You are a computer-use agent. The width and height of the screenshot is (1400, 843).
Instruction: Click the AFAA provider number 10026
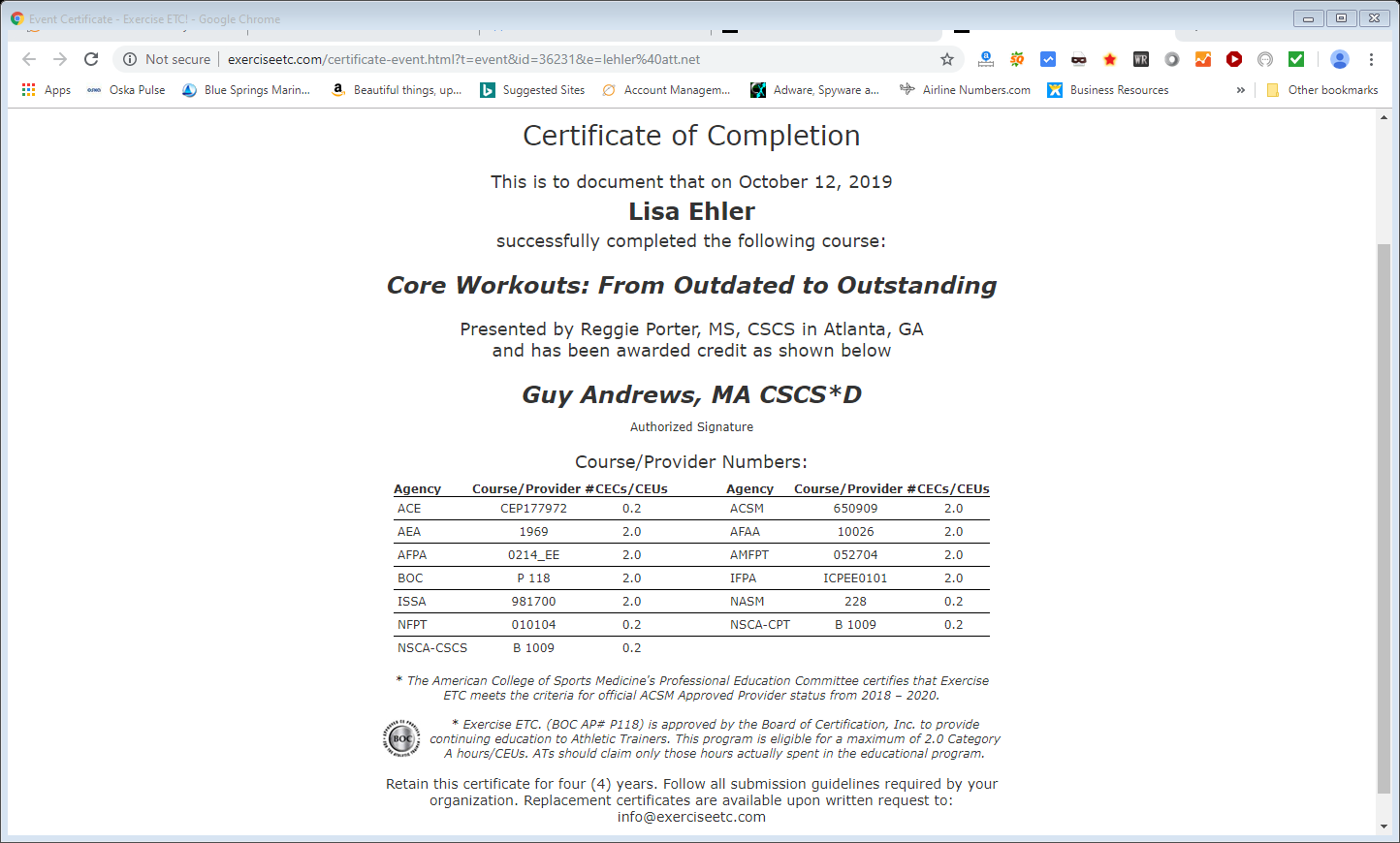(855, 532)
